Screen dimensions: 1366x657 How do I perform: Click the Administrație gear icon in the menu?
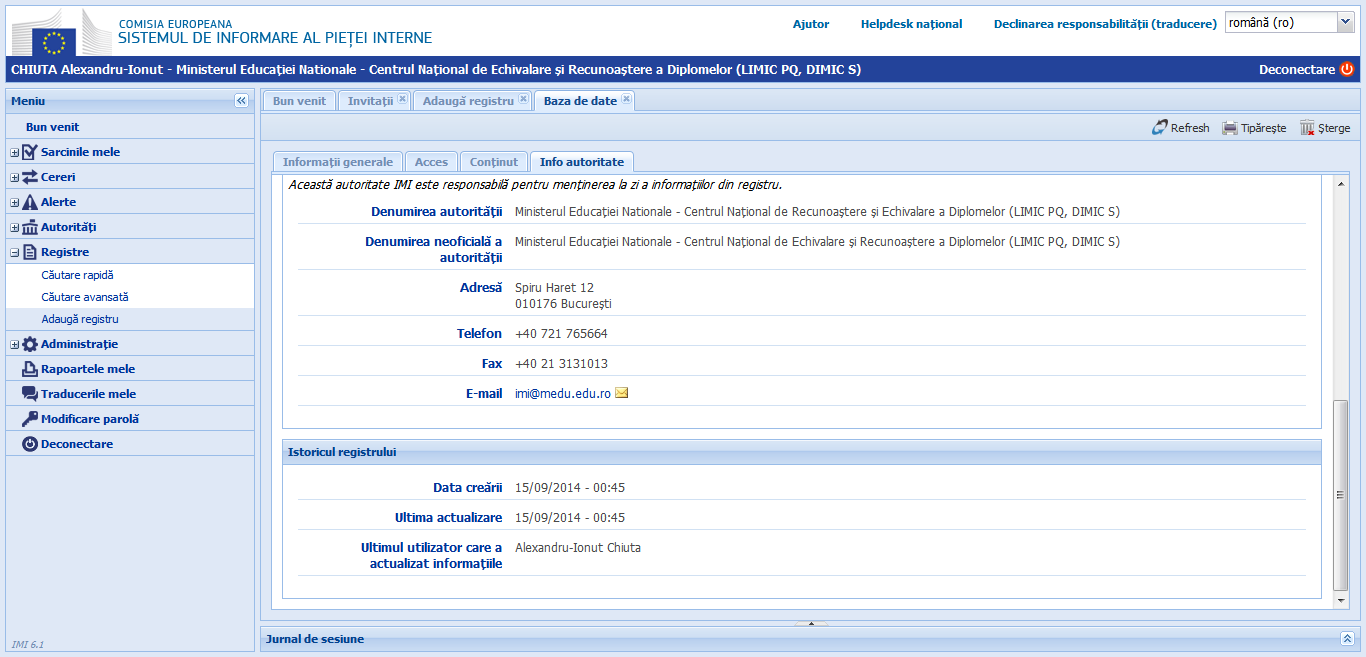(31, 343)
